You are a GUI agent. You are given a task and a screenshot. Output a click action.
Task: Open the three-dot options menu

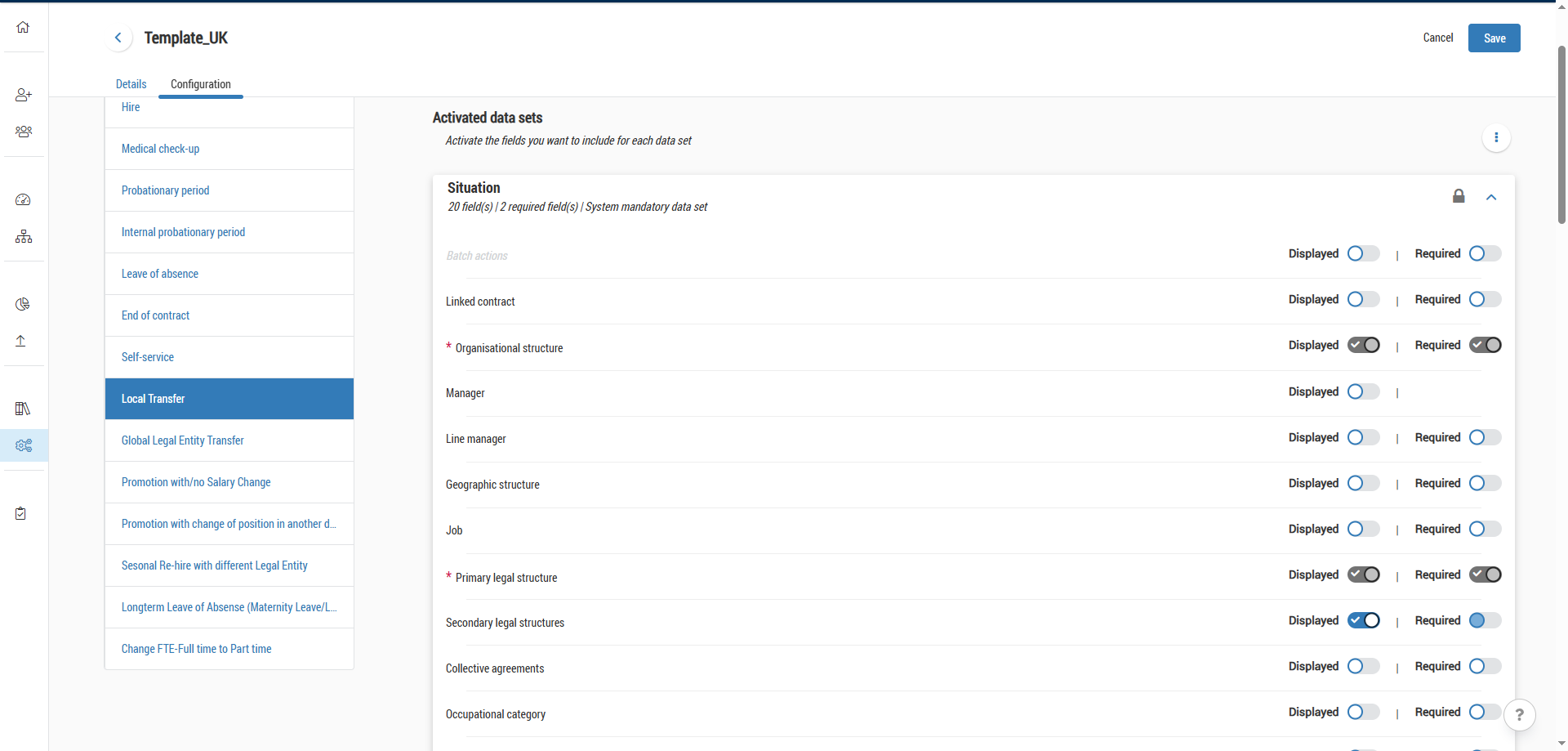(1496, 137)
